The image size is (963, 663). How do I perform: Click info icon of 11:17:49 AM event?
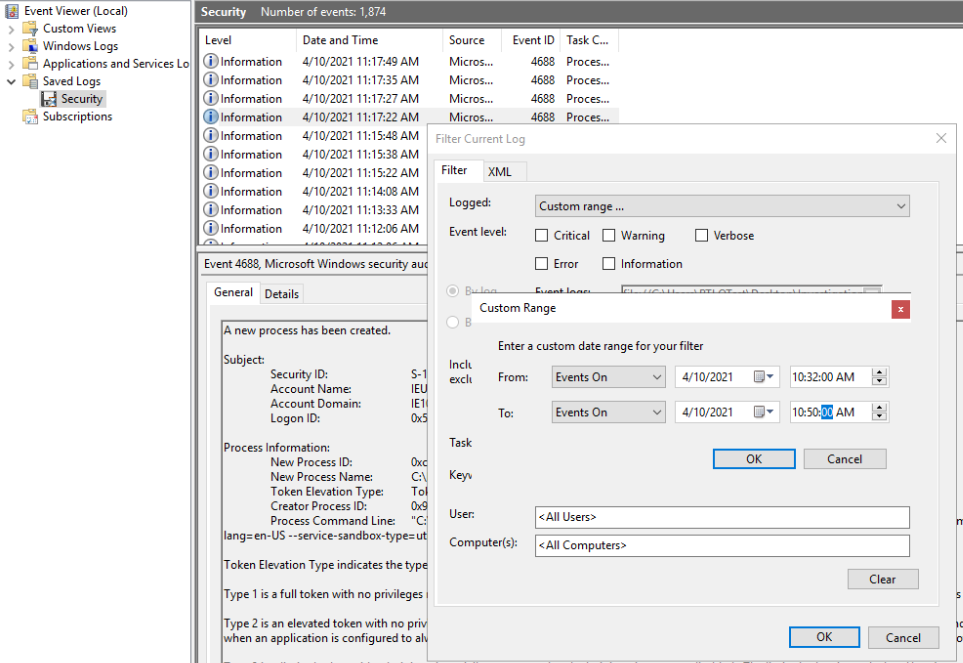pos(210,62)
